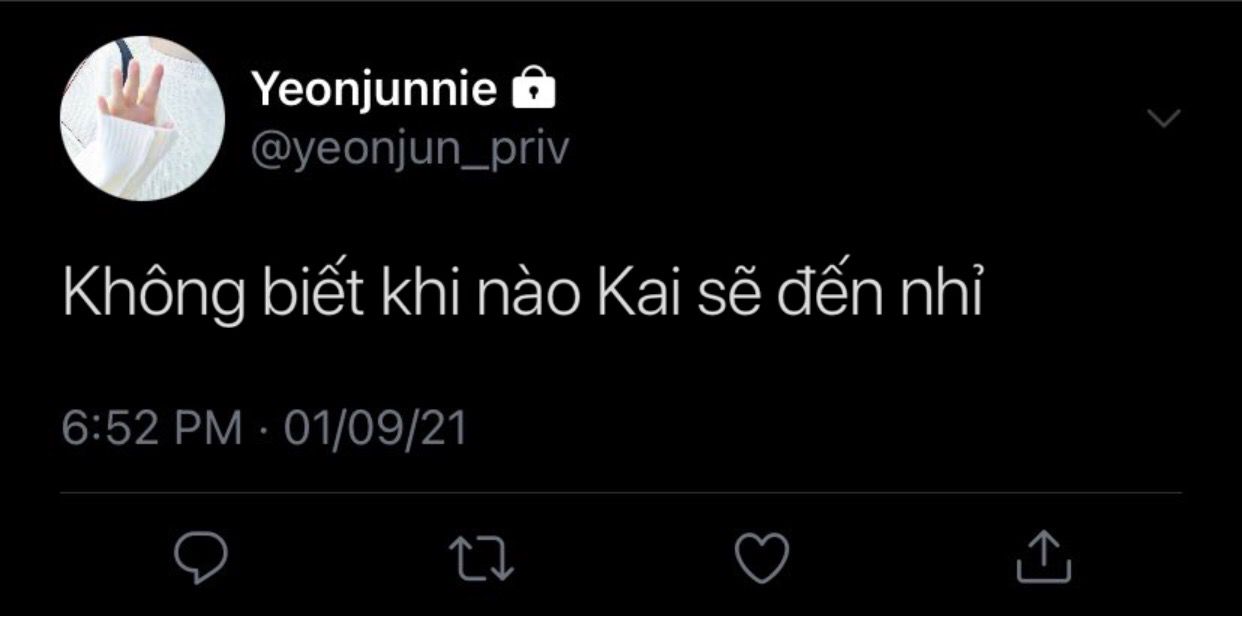Toggle the retweet arrows on this post
The width and height of the screenshot is (1242, 617).
(483, 557)
